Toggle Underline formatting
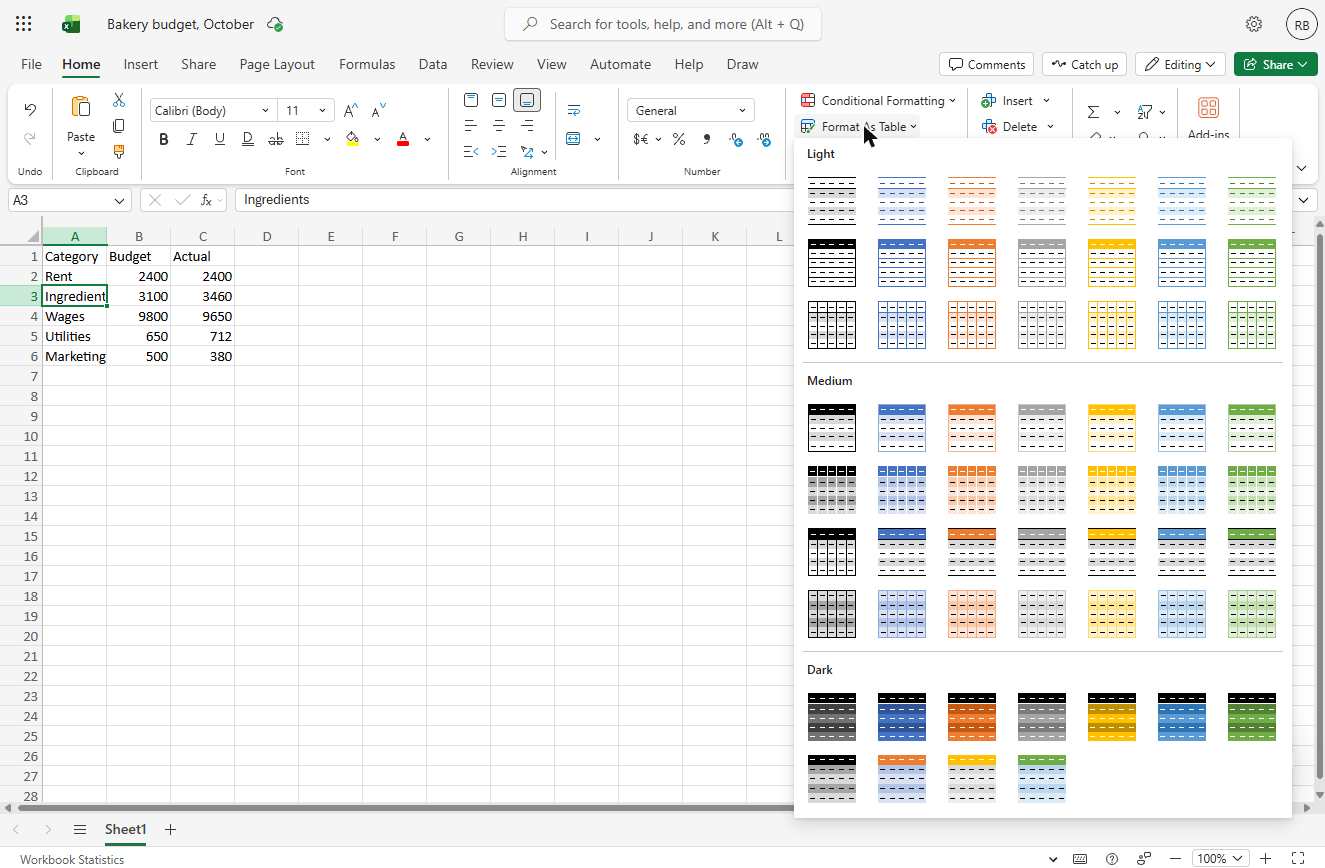Viewport: 1325px width, 868px height. pyautogui.click(x=220, y=139)
